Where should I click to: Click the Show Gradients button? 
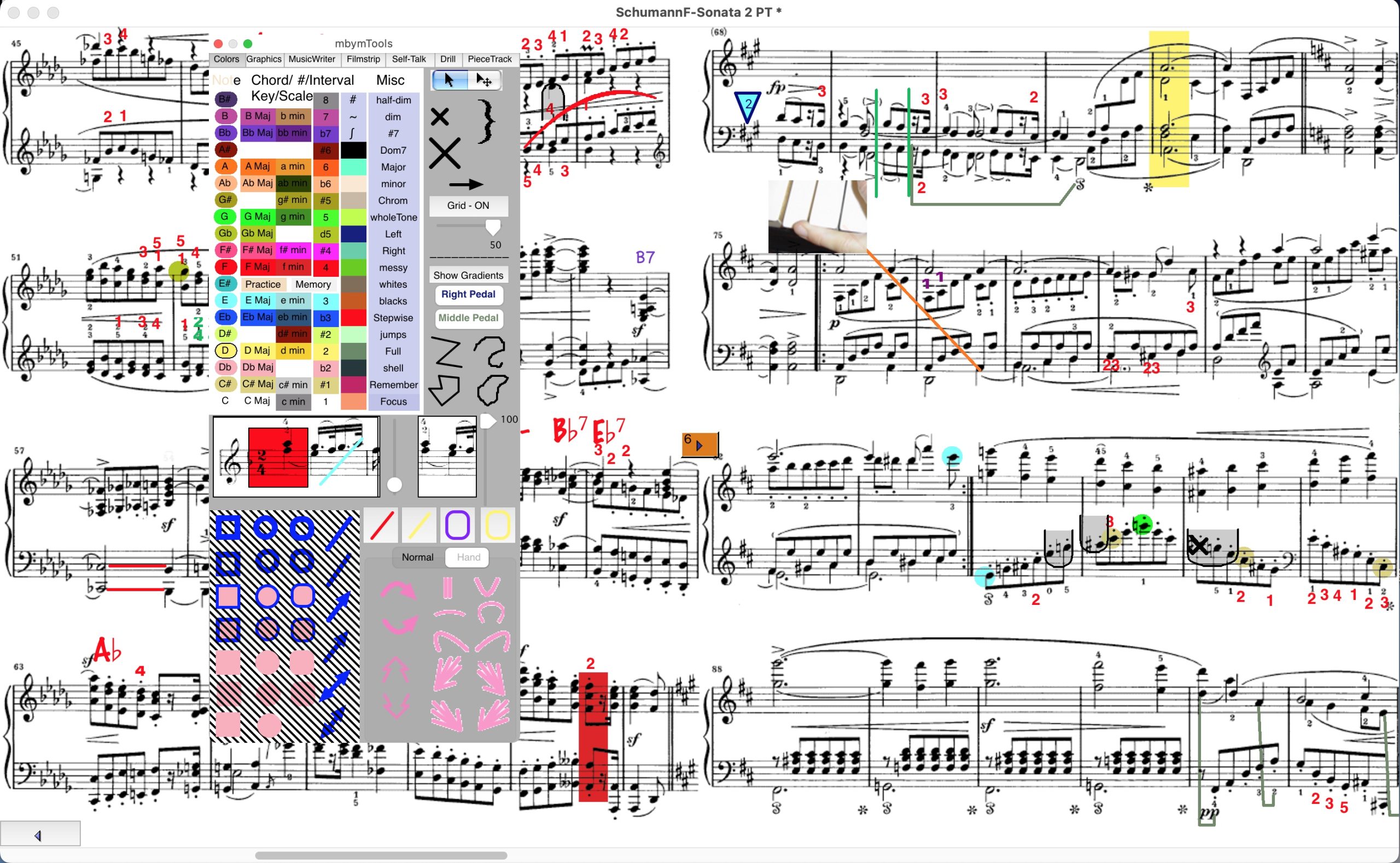pyautogui.click(x=468, y=275)
